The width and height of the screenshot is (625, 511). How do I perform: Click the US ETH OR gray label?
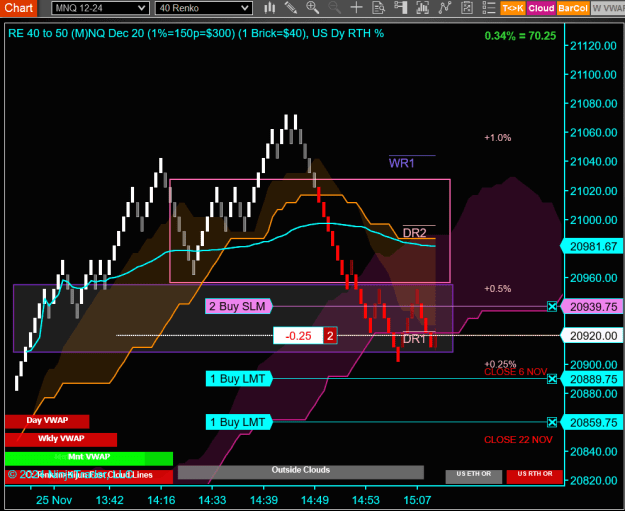tap(474, 476)
